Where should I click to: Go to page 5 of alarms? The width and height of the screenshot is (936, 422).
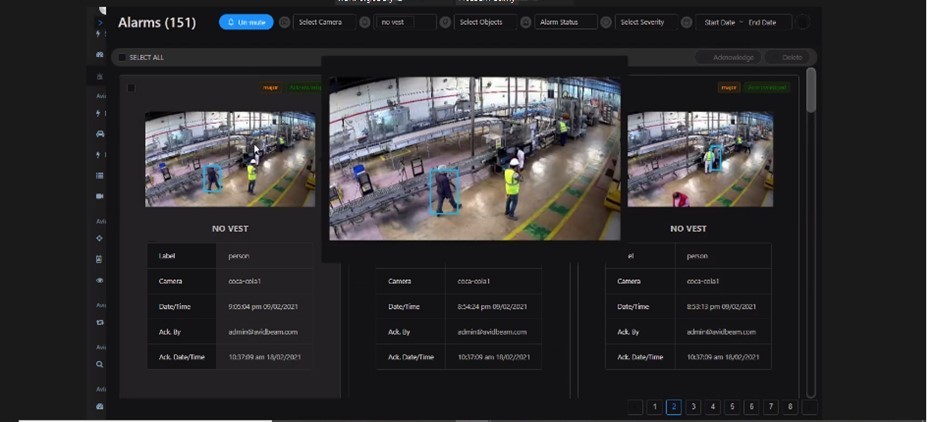(732, 407)
